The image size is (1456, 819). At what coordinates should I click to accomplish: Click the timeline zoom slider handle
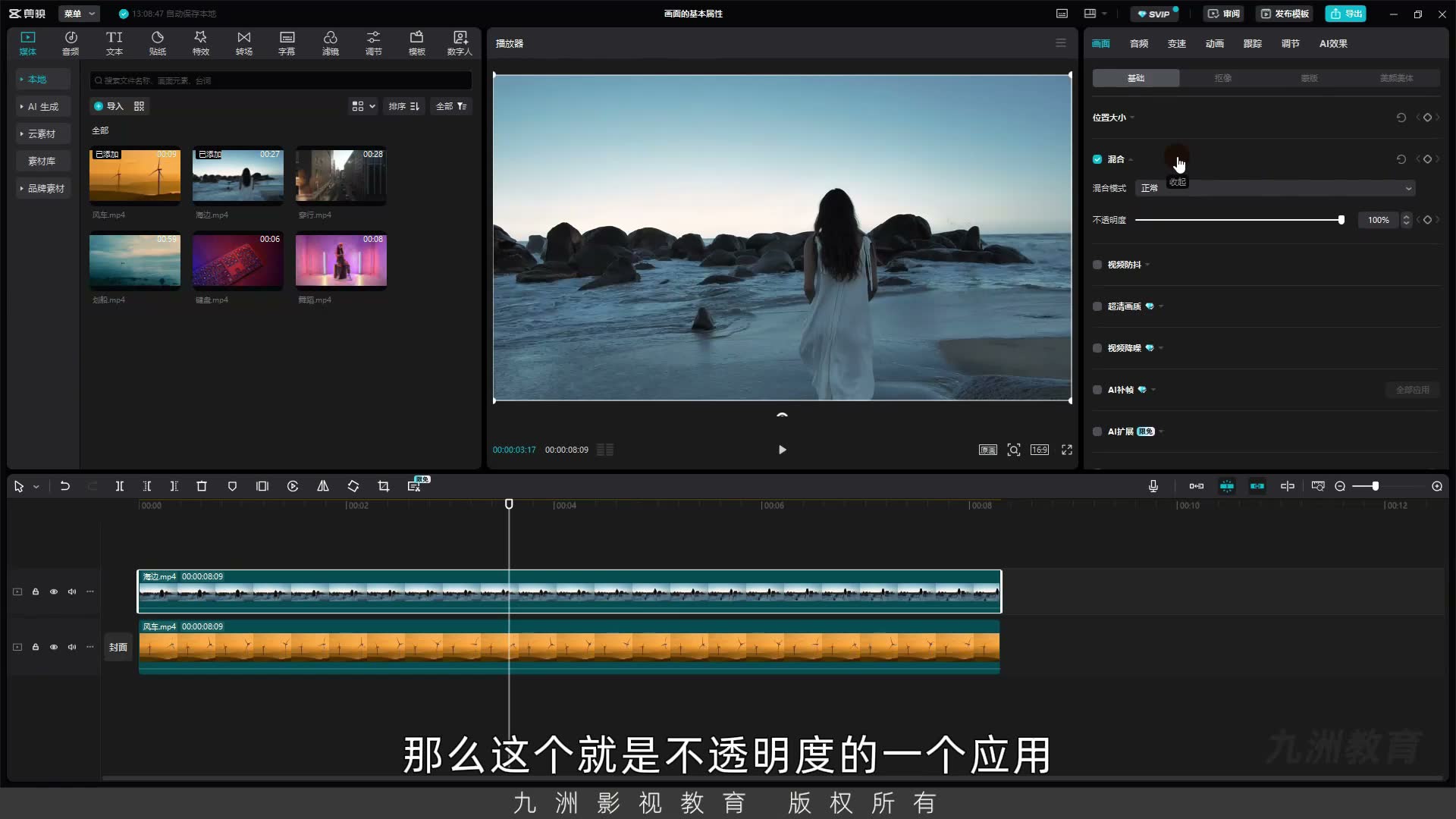click(1375, 486)
